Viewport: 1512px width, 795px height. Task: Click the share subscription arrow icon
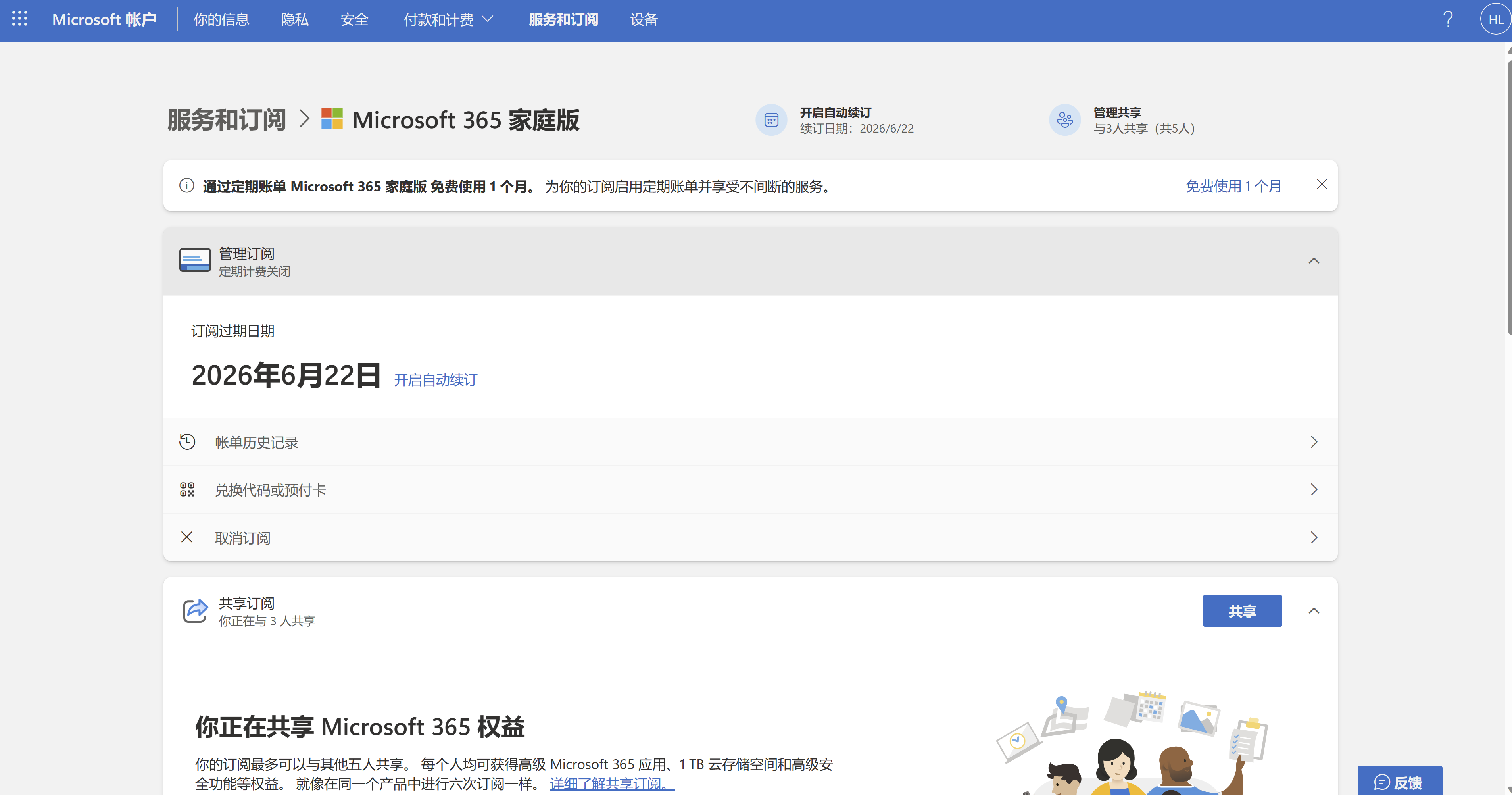(195, 610)
